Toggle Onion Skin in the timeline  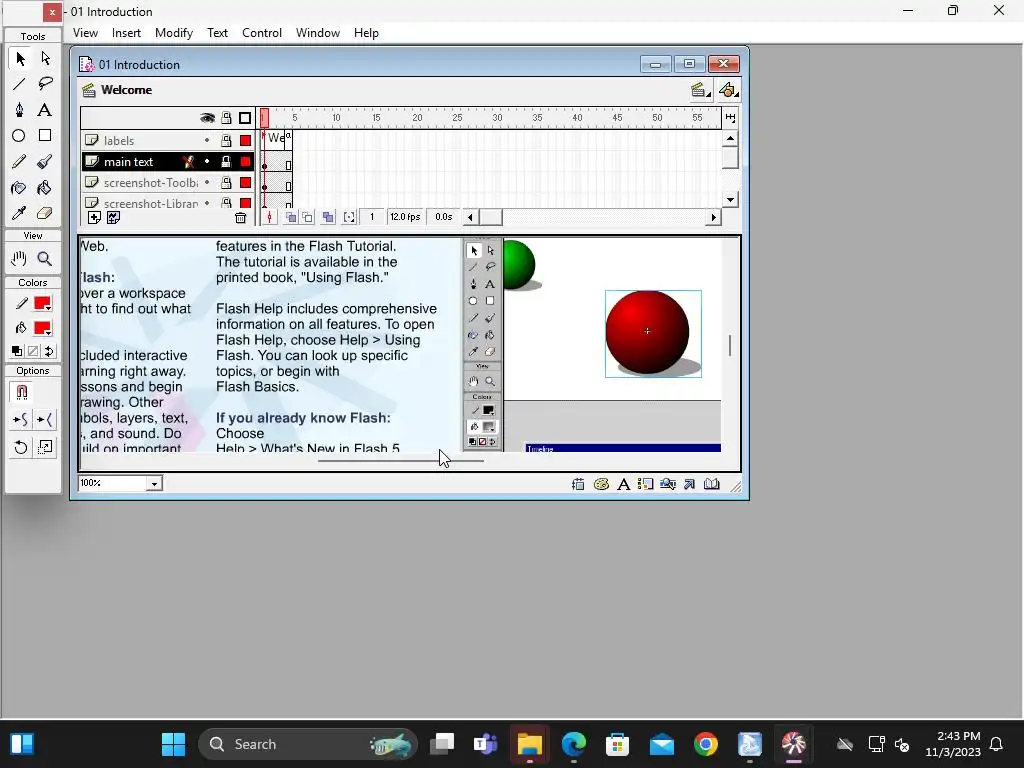[x=291, y=217]
